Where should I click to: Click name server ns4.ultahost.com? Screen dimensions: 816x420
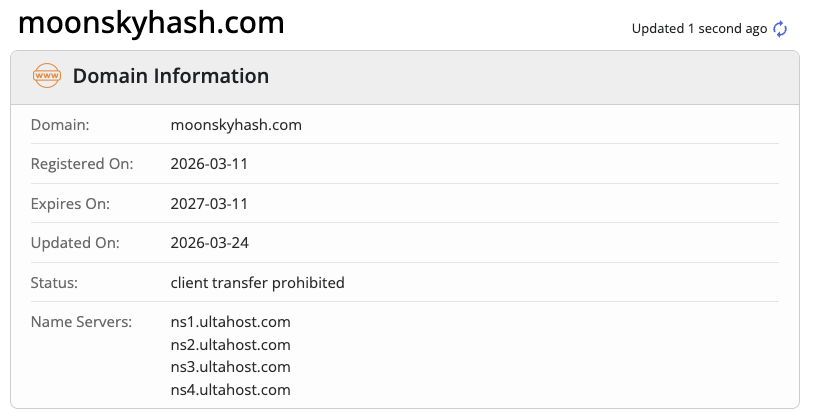(231, 390)
